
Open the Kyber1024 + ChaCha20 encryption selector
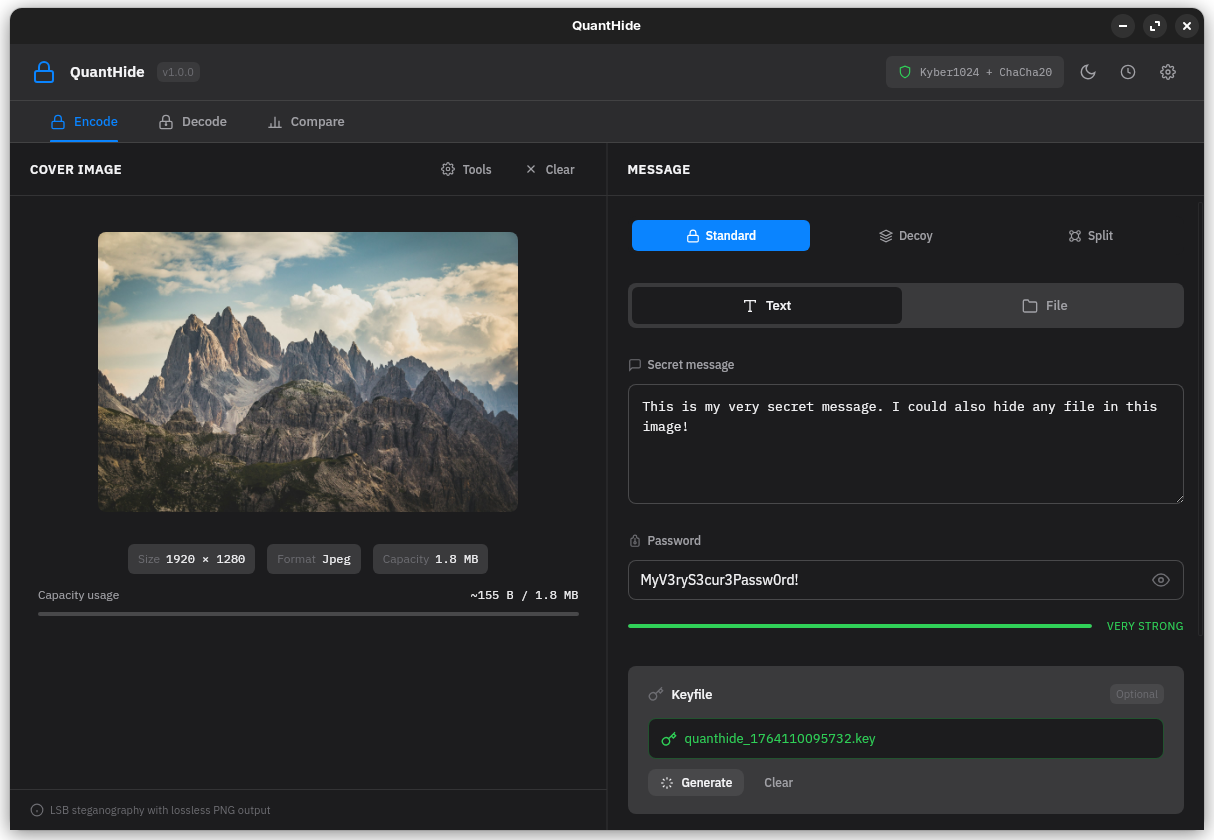click(x=974, y=72)
